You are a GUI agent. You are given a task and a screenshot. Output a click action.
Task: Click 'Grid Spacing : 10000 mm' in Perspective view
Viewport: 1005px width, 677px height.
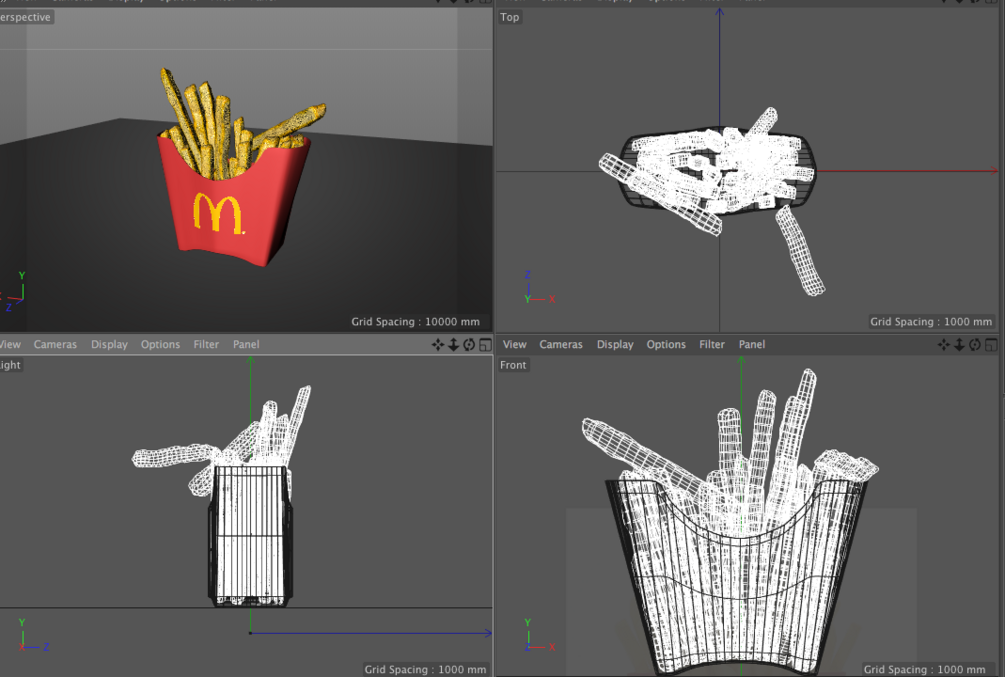click(415, 322)
